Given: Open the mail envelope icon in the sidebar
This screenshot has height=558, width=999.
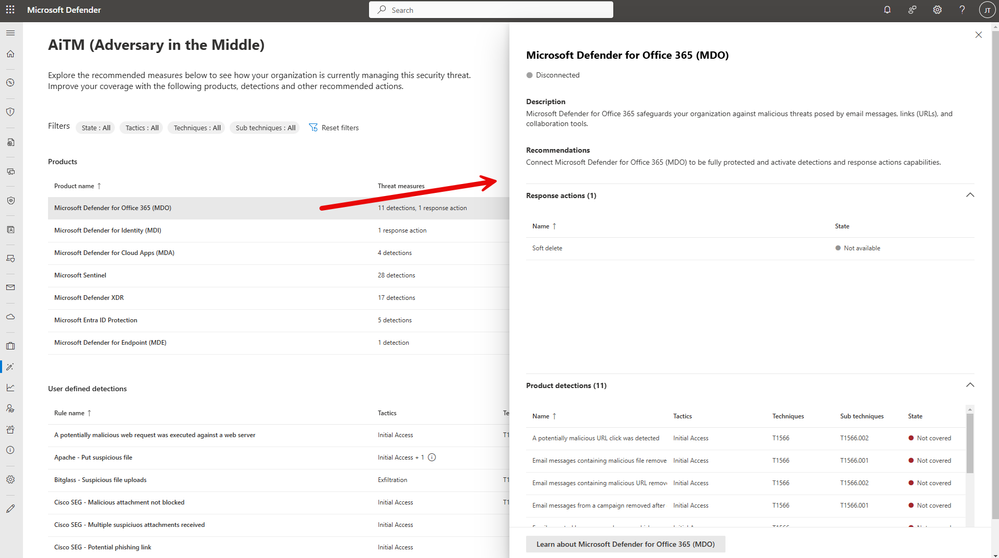Looking at the screenshot, I should point(10,287).
